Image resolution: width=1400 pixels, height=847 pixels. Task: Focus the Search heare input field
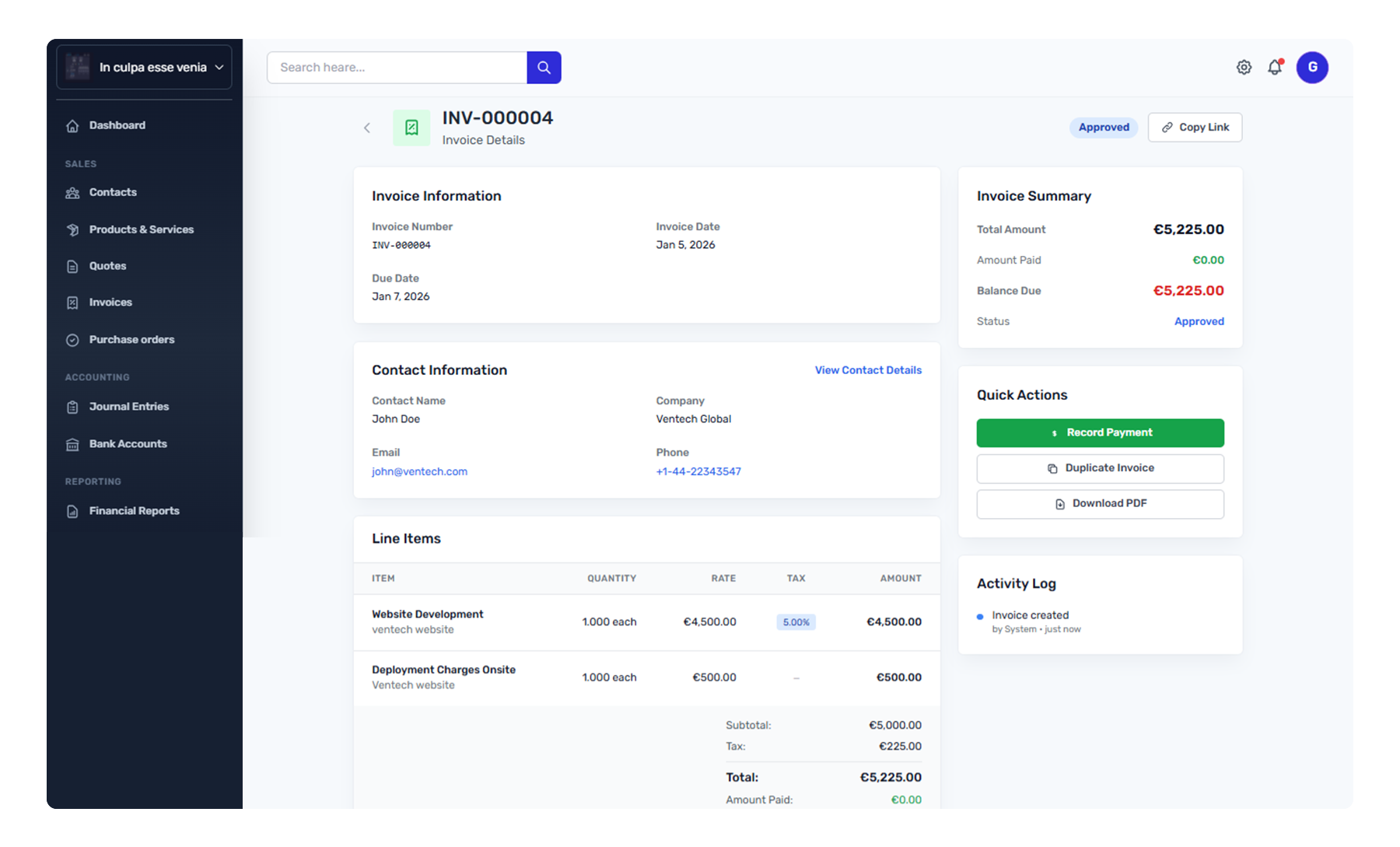coord(397,68)
